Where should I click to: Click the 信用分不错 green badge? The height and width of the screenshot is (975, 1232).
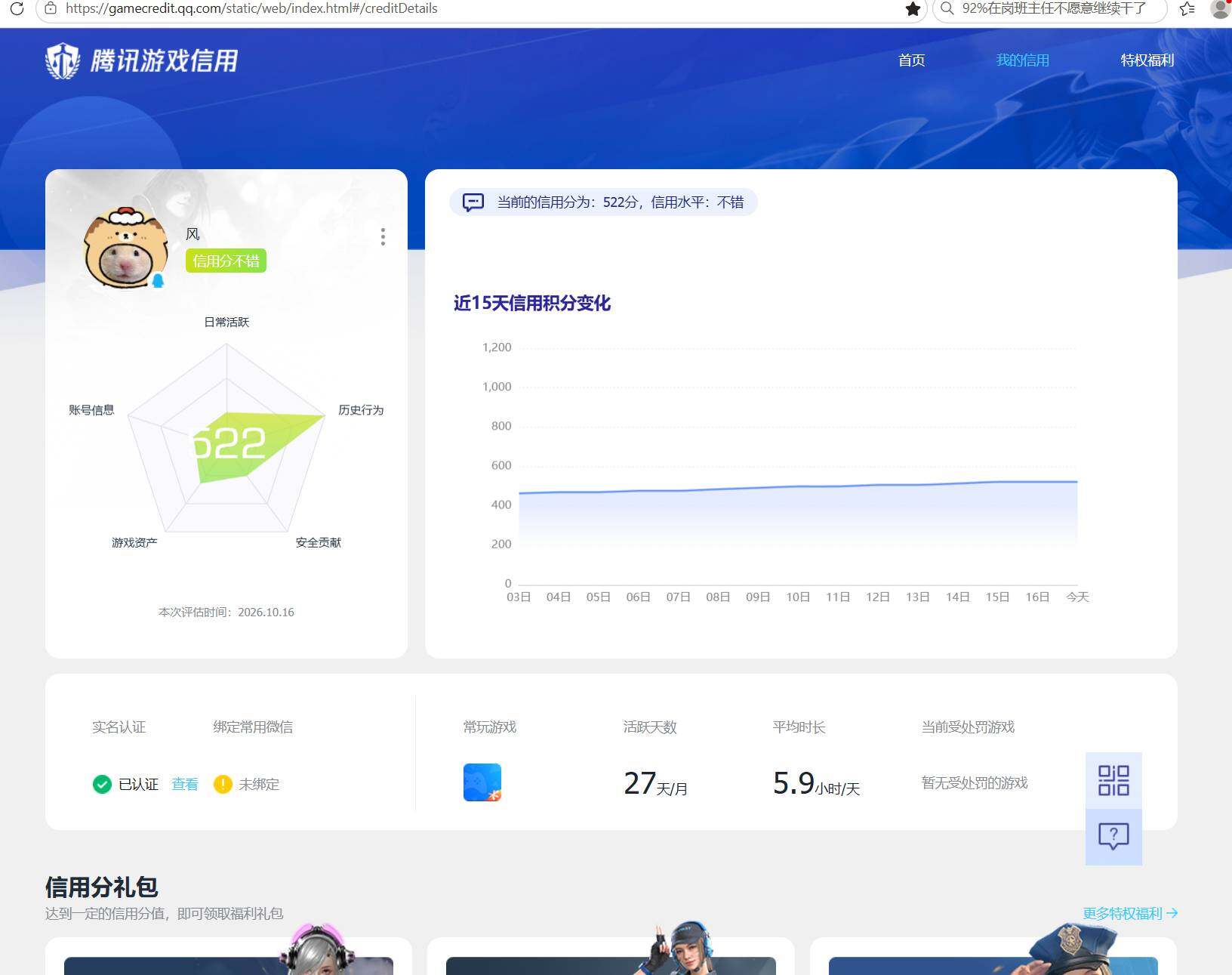226,261
